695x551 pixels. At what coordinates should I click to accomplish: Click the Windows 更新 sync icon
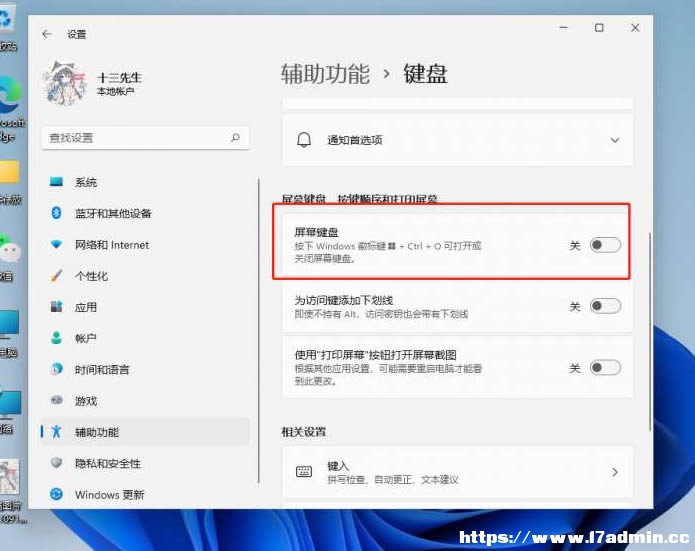pyautogui.click(x=56, y=494)
